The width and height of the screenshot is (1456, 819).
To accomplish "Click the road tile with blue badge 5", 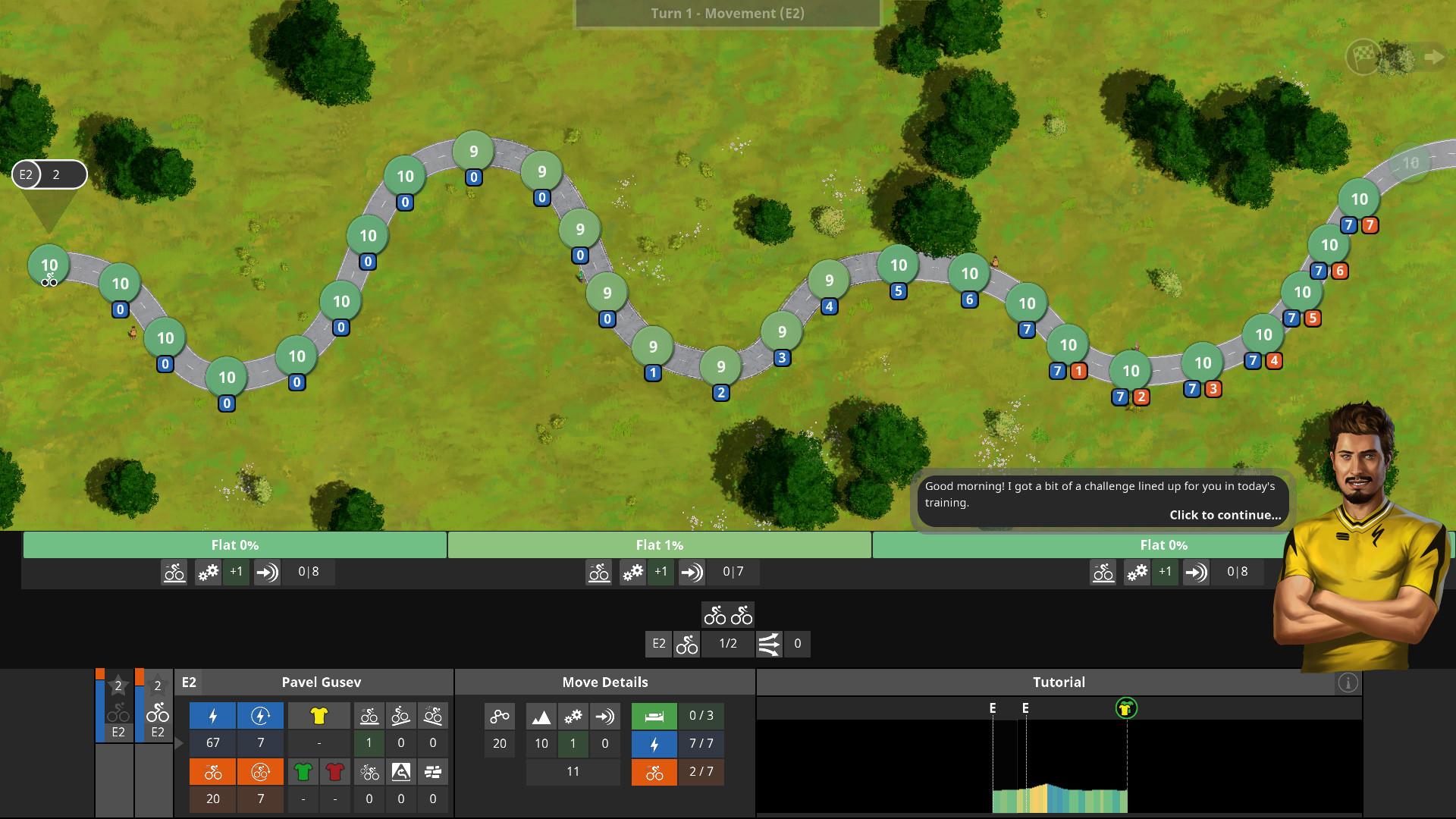I will pos(898,265).
